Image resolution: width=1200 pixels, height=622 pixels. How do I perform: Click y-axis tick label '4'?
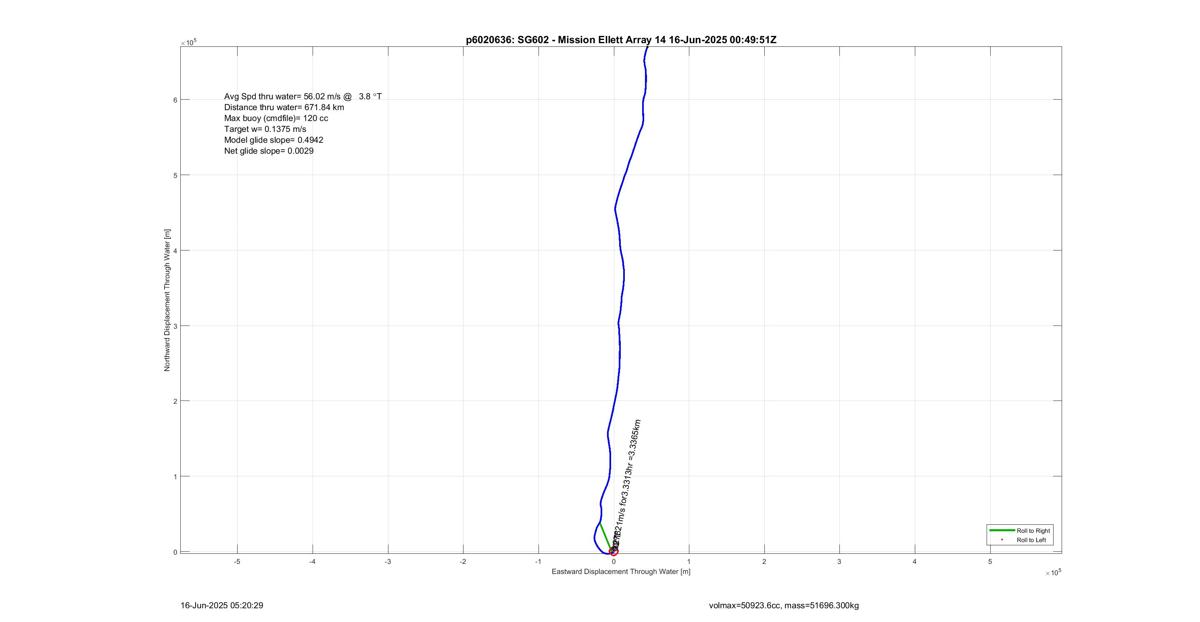click(175, 250)
